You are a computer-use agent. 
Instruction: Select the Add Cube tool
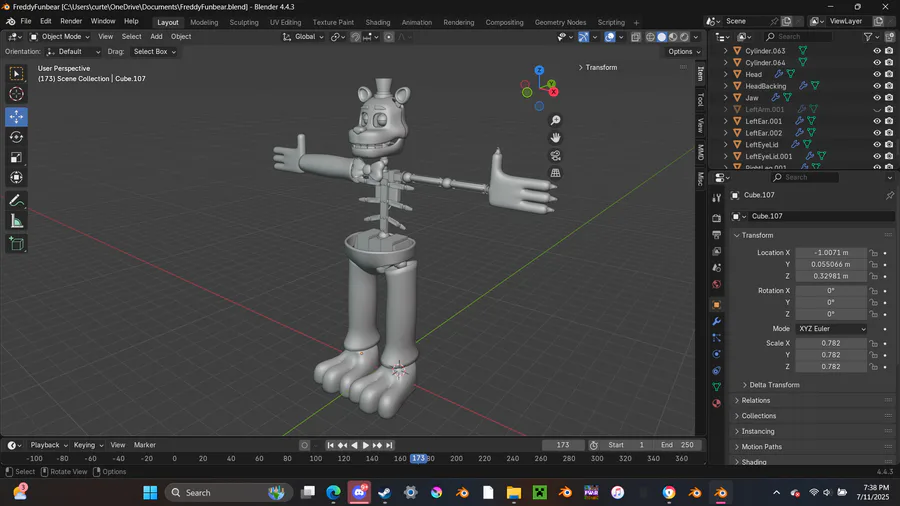tap(16, 244)
